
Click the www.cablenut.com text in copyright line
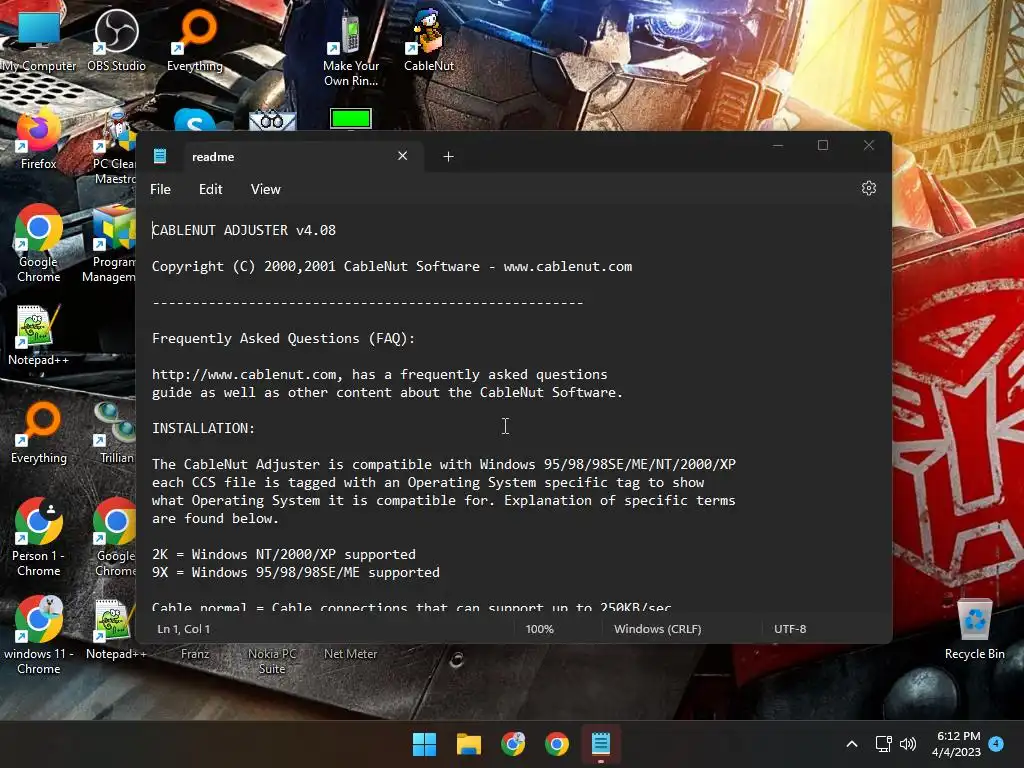568,266
